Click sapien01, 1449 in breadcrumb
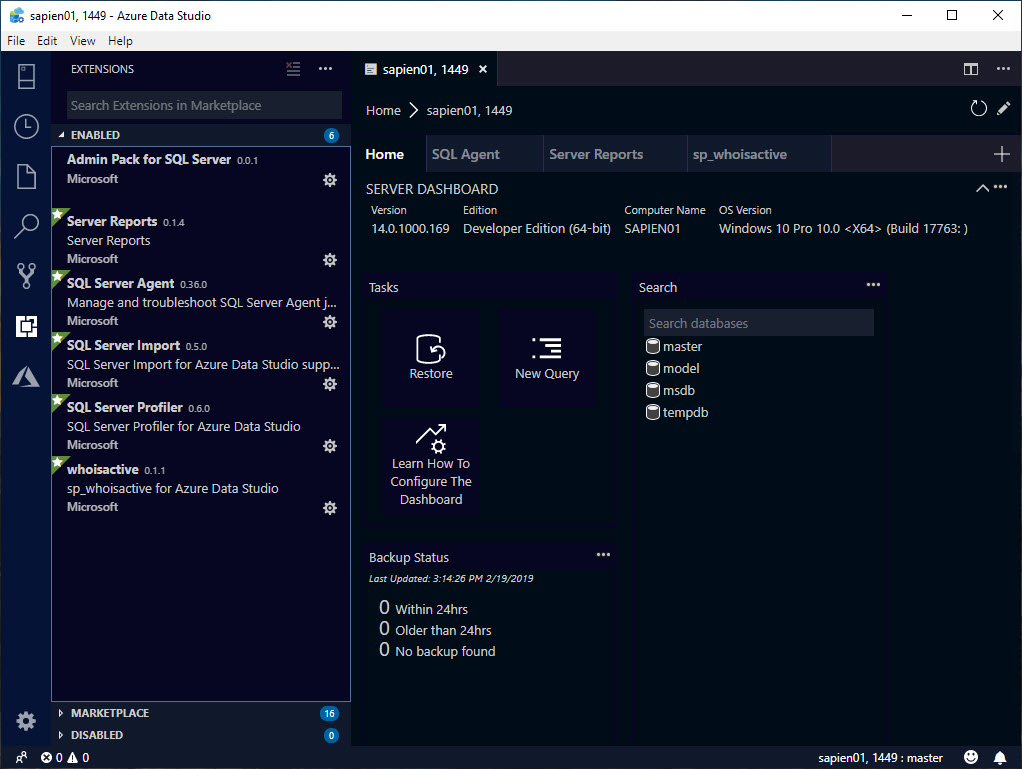This screenshot has height=769, width=1022. 469,111
